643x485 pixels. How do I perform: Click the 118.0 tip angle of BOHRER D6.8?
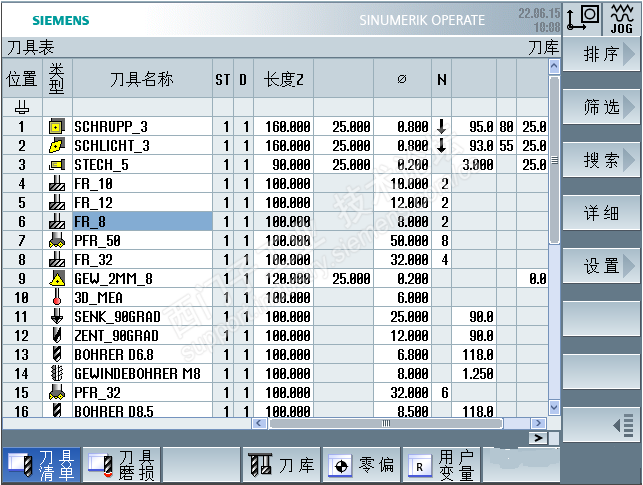(478, 354)
